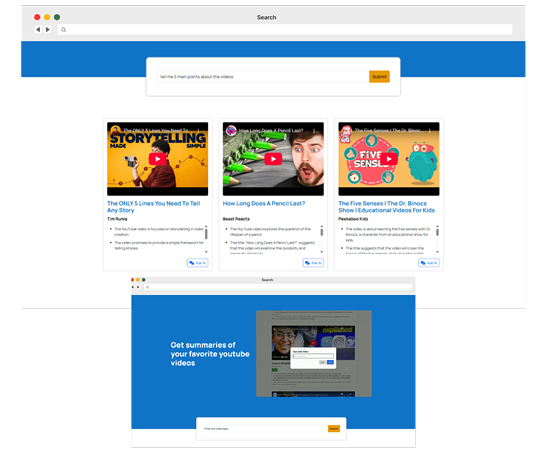Click Submit button in the lower landing page
Viewport: 558px width, 450px height.
[333, 429]
